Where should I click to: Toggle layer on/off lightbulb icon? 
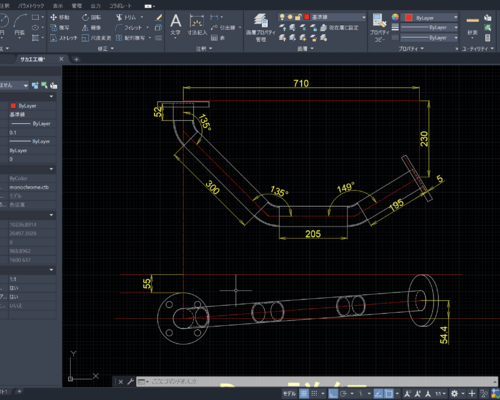point(282,17)
